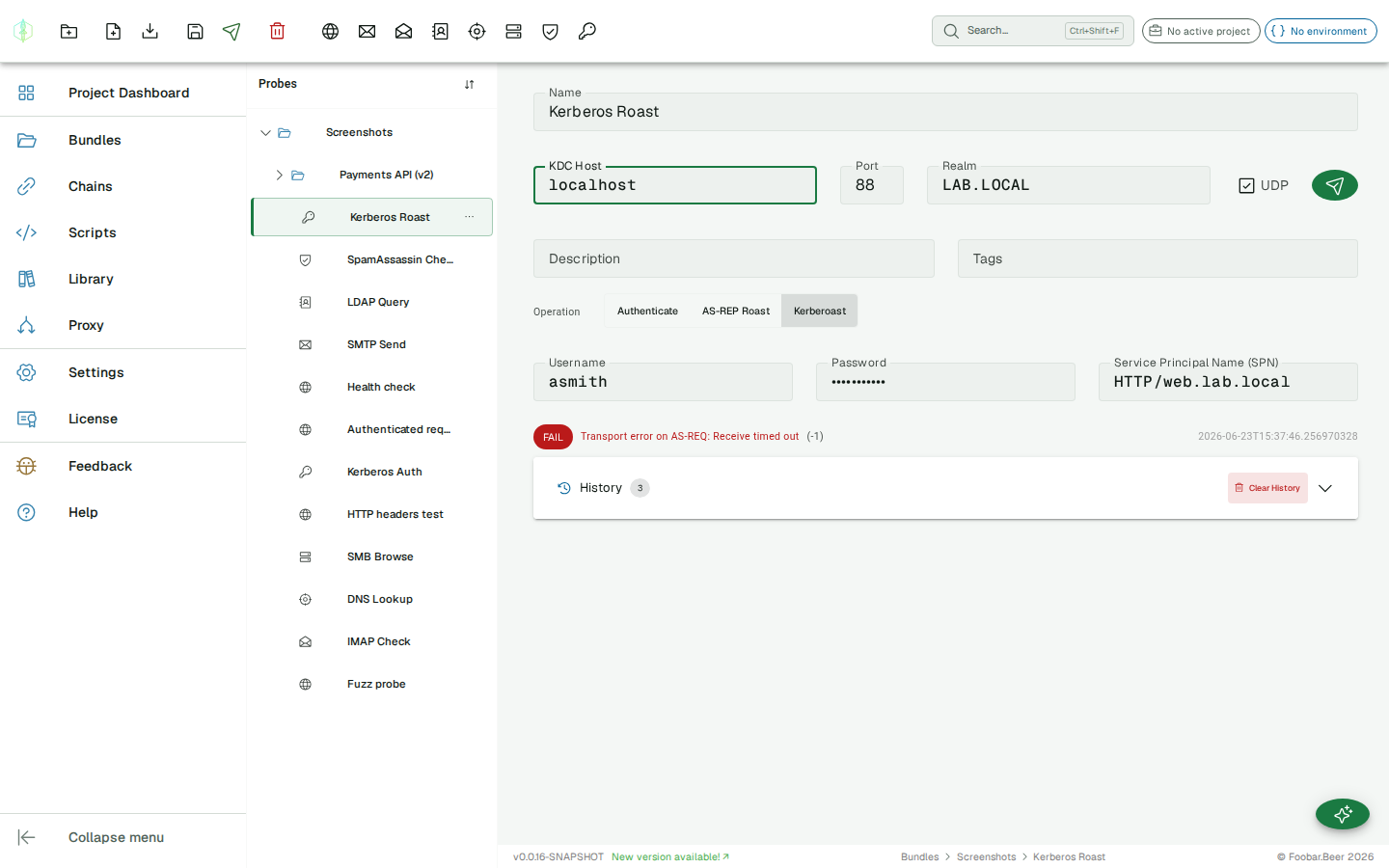Viewport: 1389px width, 868px height.
Task: Collapse the Screenshots folder
Action: 265,132
